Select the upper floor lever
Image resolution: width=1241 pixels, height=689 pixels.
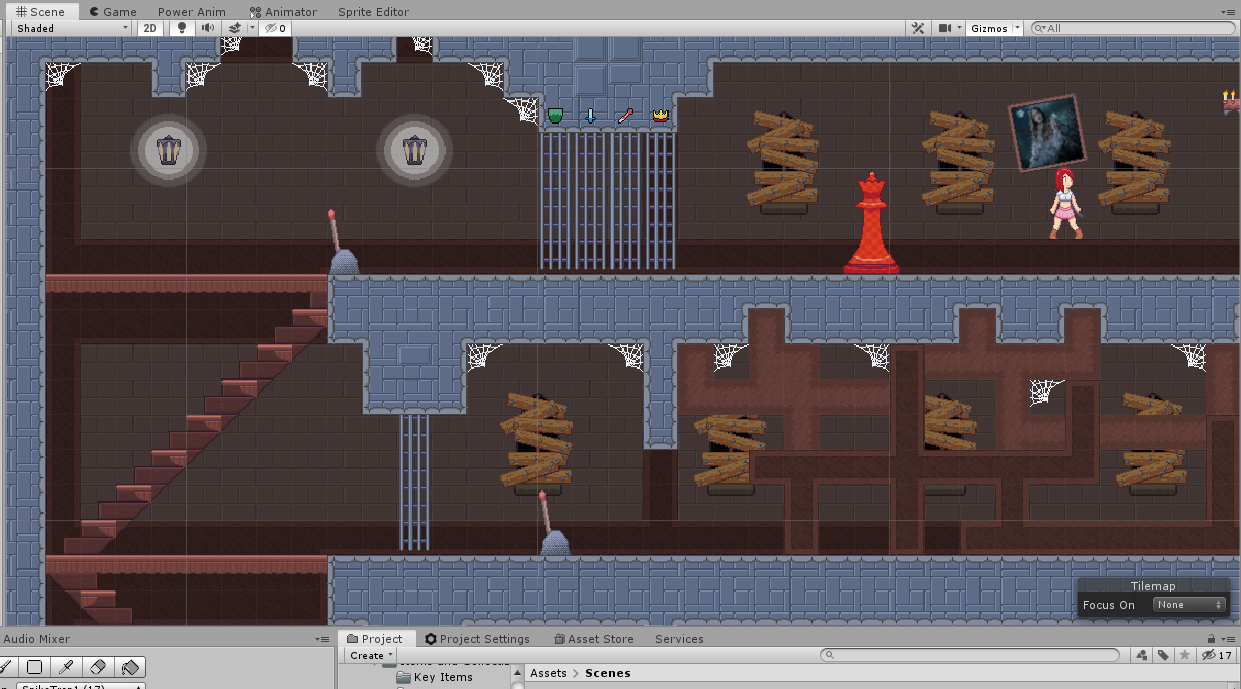point(342,243)
